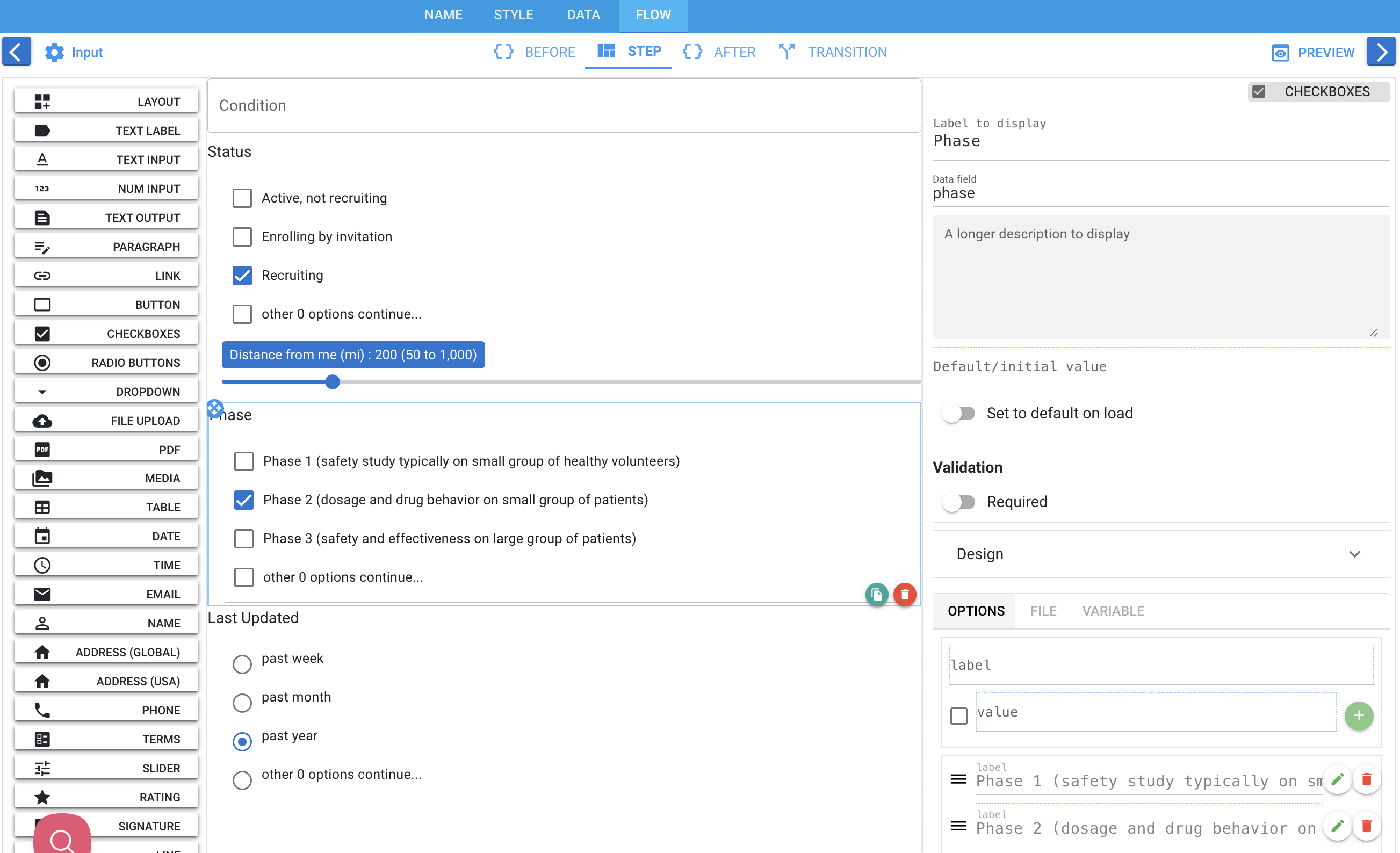
Task: Add an Address (USA) component
Action: (106, 681)
